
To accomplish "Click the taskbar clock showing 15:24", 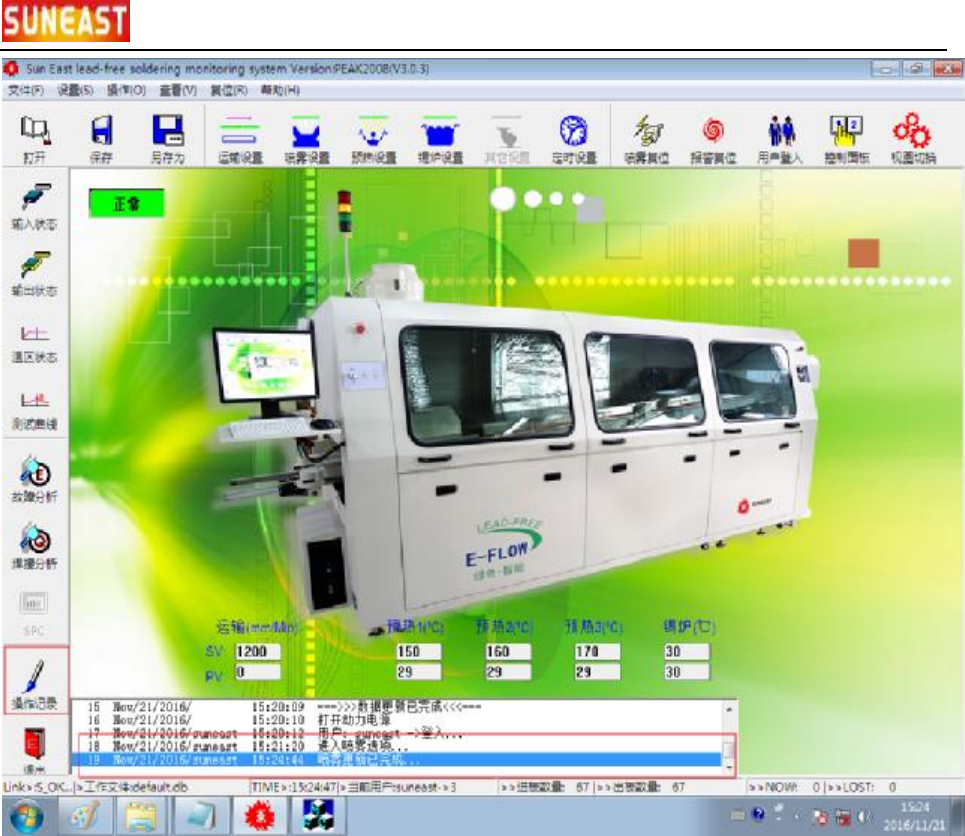I will point(914,816).
